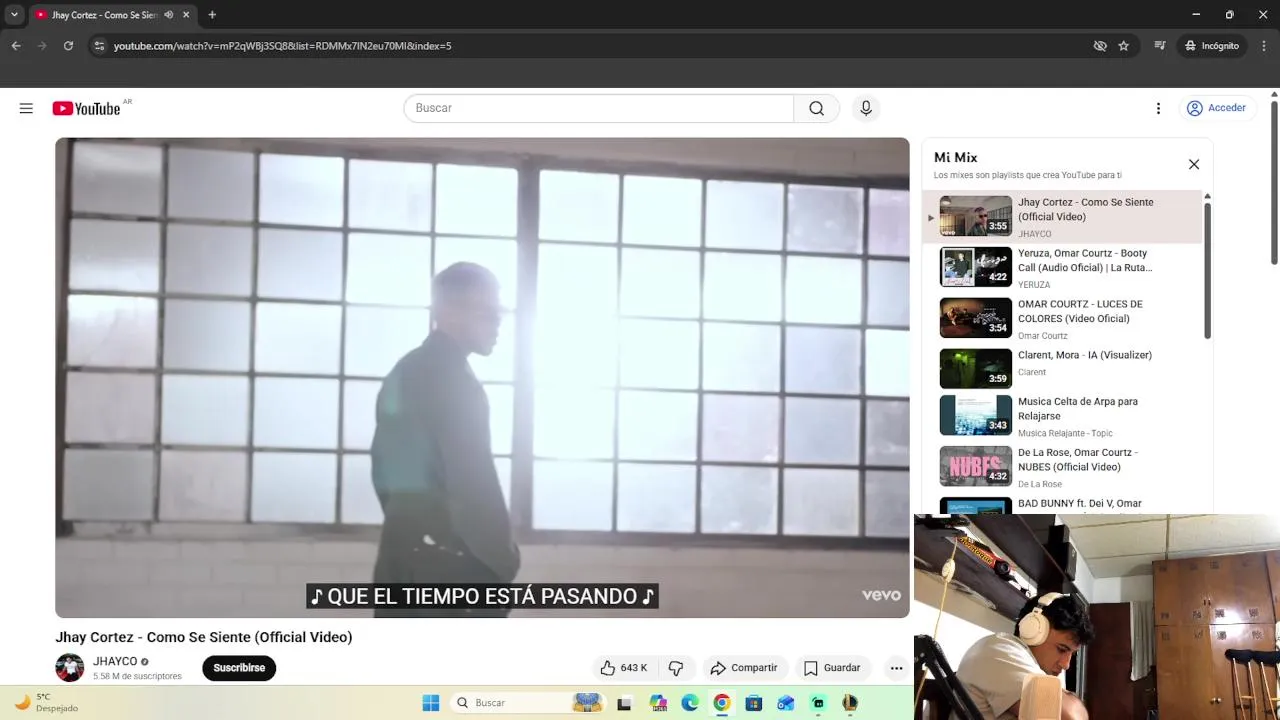Save the video with Guardar
The image size is (1280, 720).
click(832, 668)
